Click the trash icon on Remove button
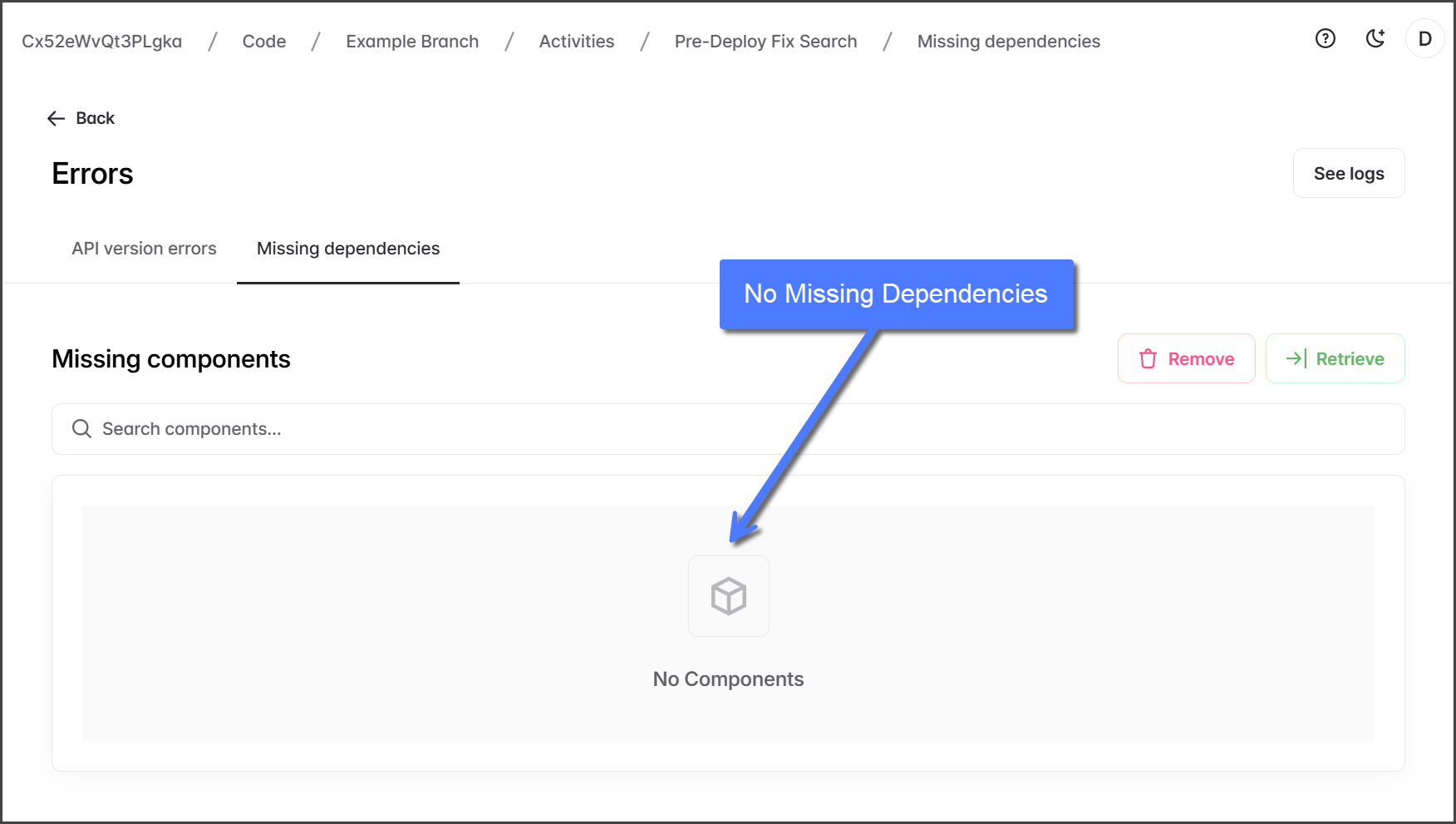 (1148, 358)
